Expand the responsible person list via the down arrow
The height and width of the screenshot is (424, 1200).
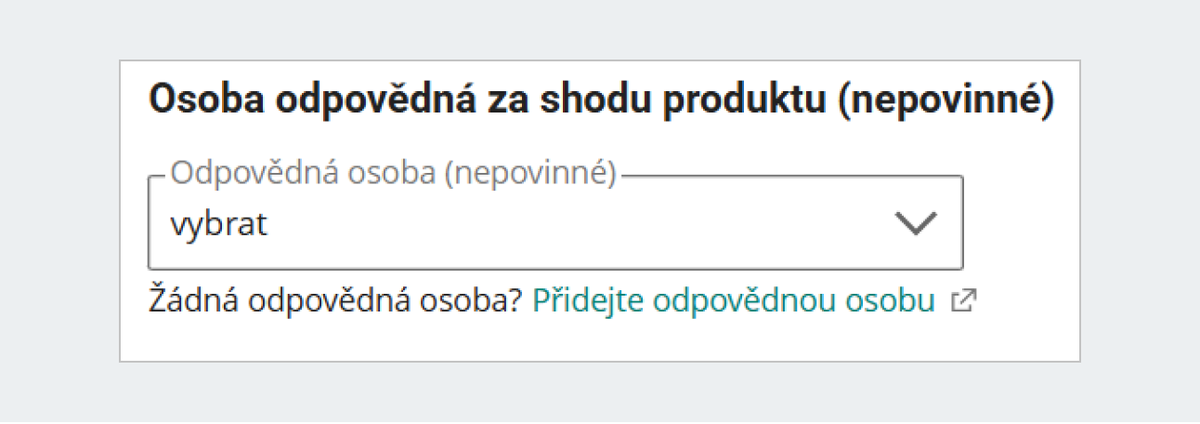click(x=916, y=224)
